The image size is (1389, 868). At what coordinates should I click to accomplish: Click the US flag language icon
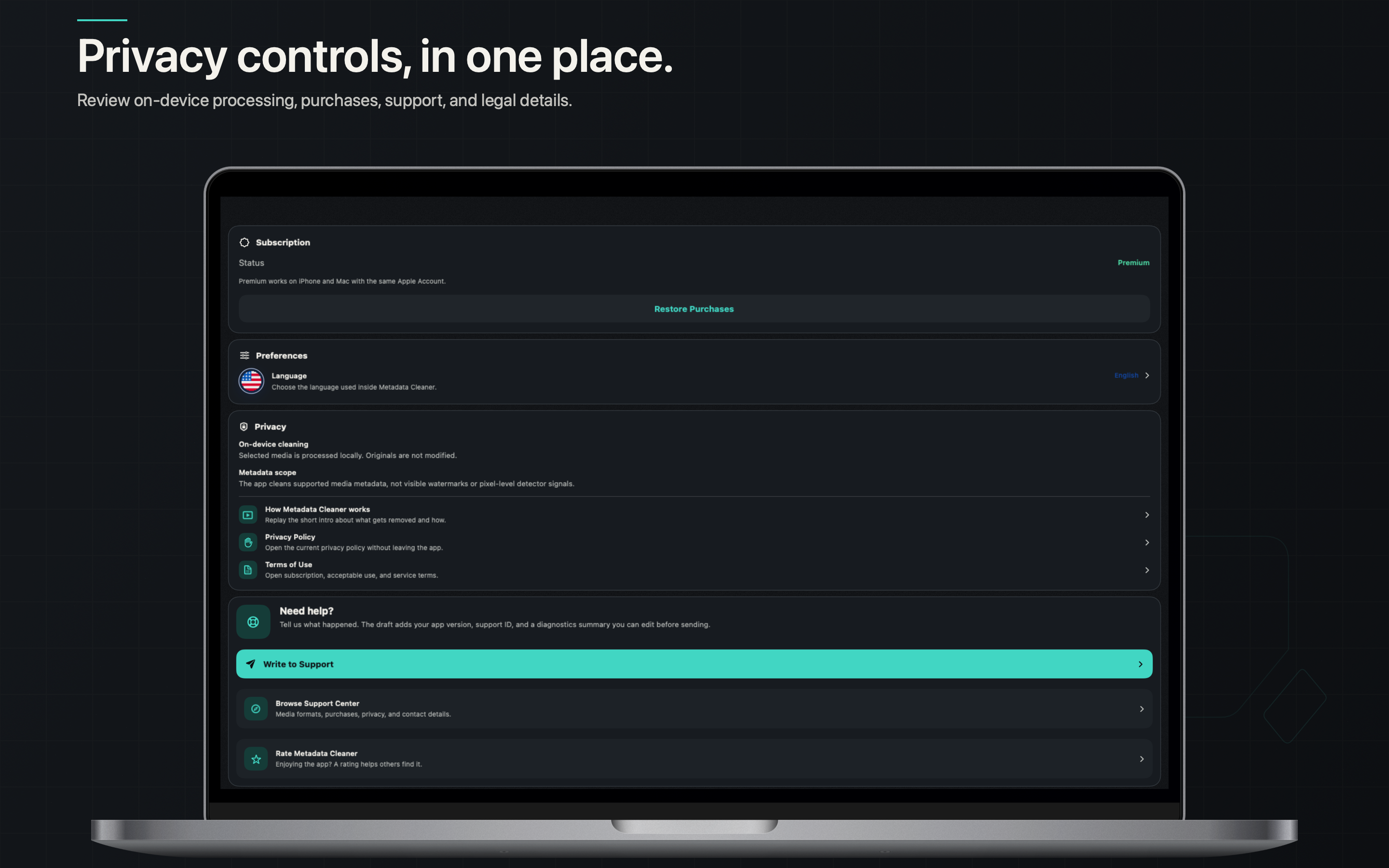251,381
